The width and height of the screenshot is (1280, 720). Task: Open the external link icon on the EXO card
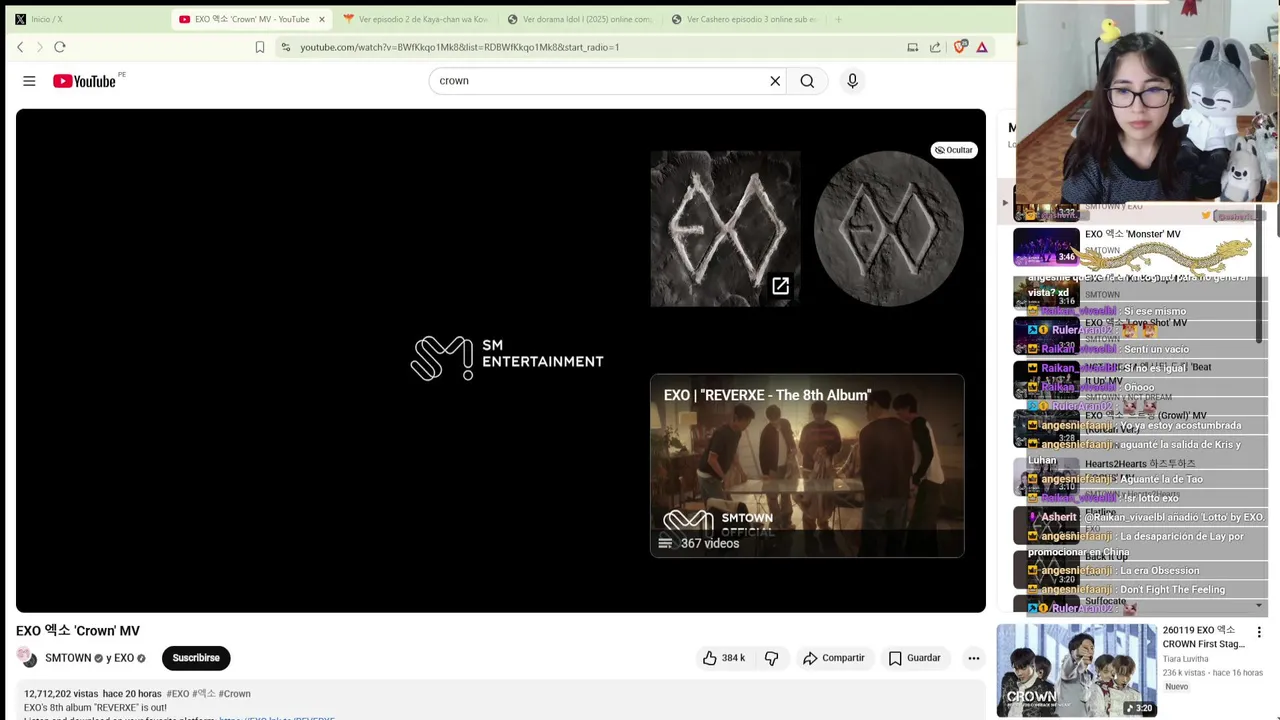tap(780, 287)
